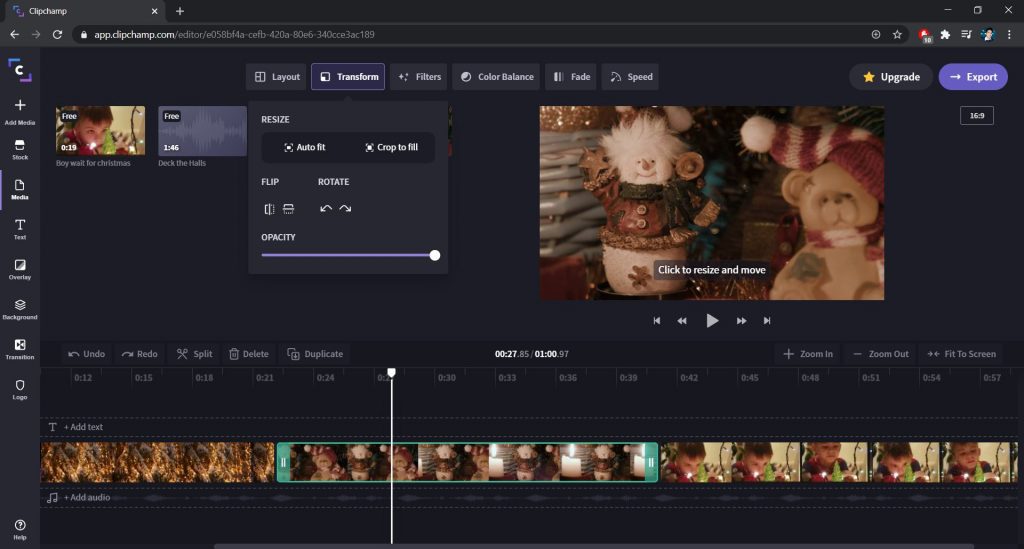Screen dimensions: 1024x549
Task: Select the Media sidebar tab
Action: [20, 189]
